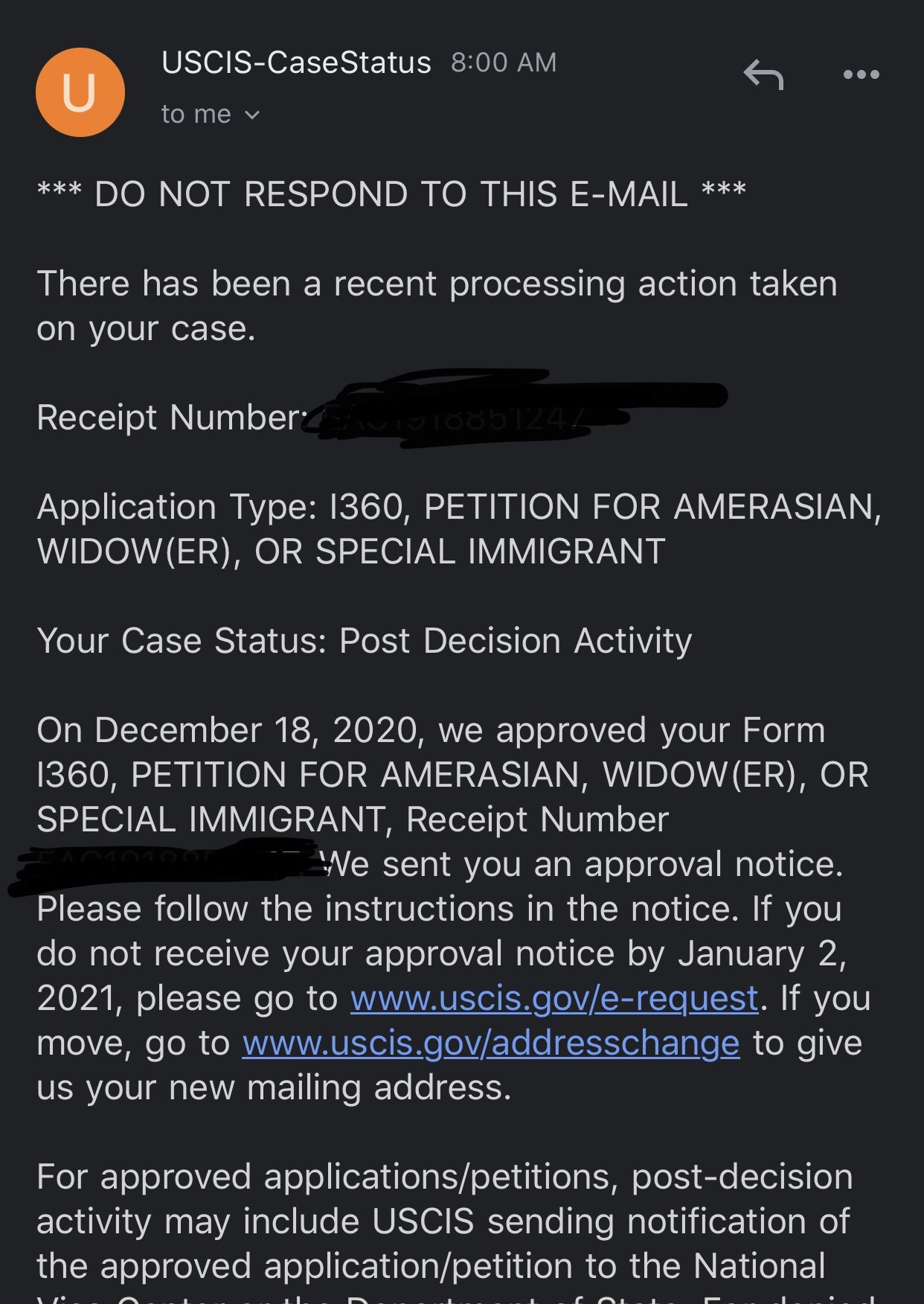Image resolution: width=924 pixels, height=1304 pixels.
Task: Select the DO NOT RESPOND TO THIS E-MAIL line
Action: coord(391,194)
